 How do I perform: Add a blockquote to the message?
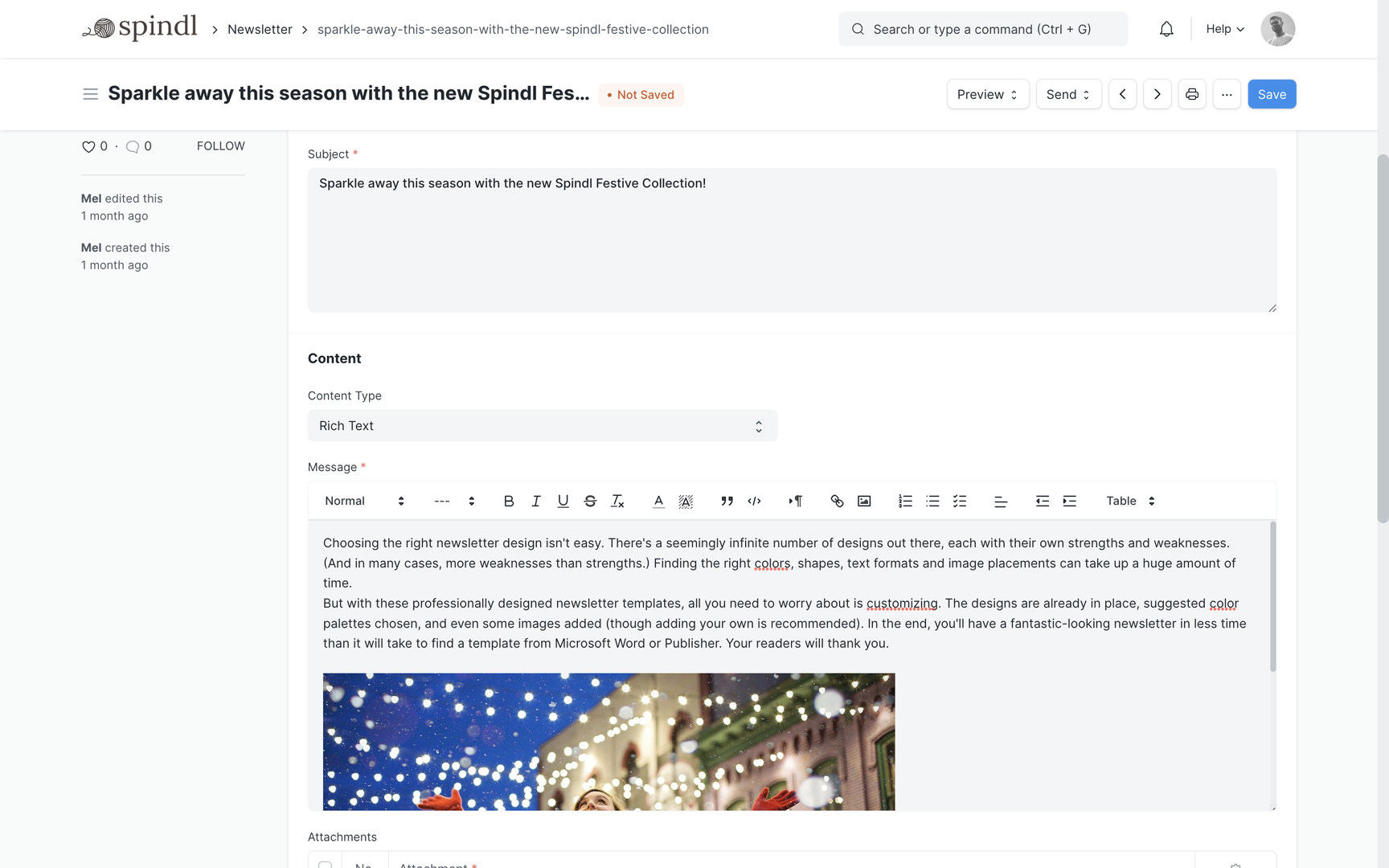click(x=727, y=501)
